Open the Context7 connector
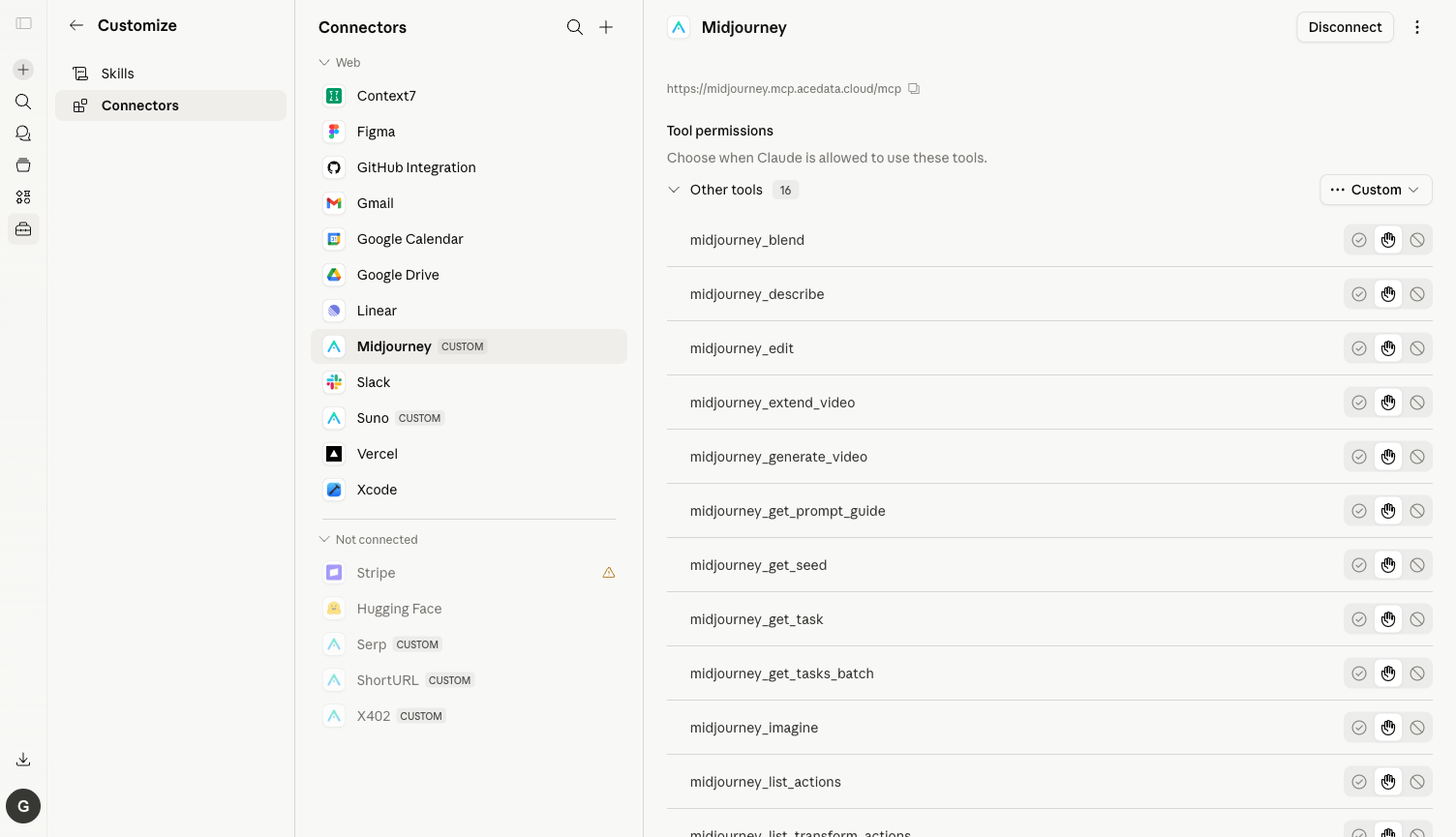 [x=469, y=96]
